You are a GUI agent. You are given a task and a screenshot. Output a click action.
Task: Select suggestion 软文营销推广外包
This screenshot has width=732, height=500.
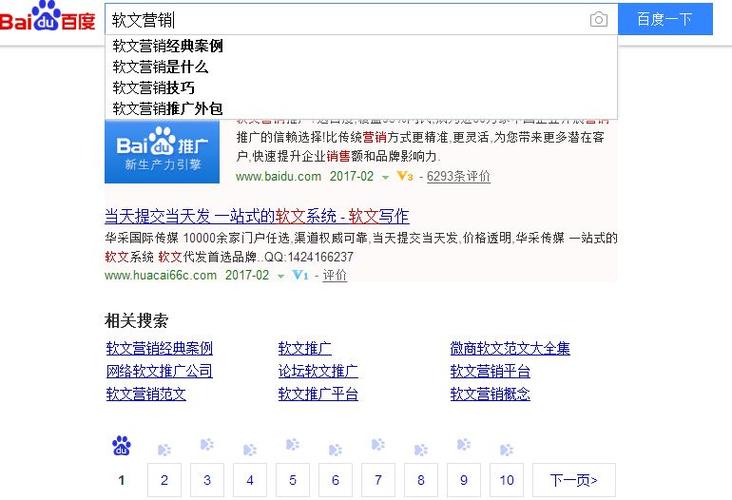pos(361,108)
